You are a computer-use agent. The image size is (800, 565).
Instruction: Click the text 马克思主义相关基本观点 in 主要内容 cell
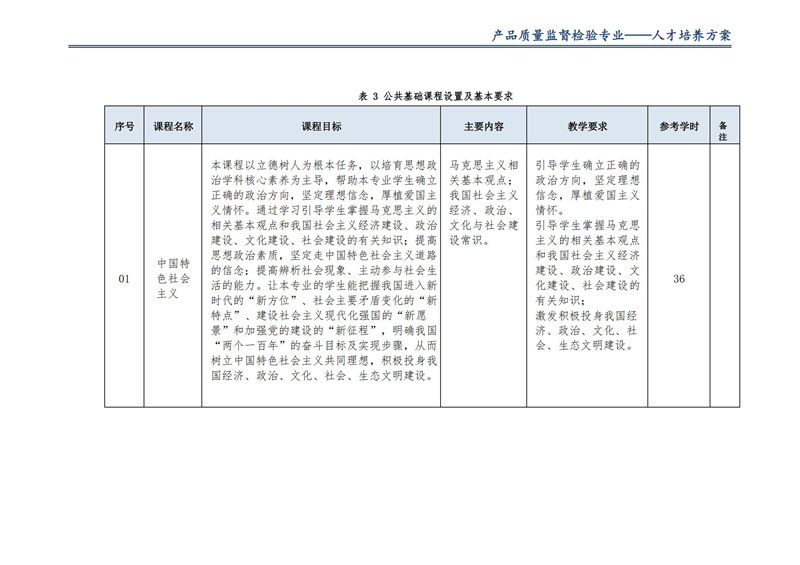[x=484, y=172]
